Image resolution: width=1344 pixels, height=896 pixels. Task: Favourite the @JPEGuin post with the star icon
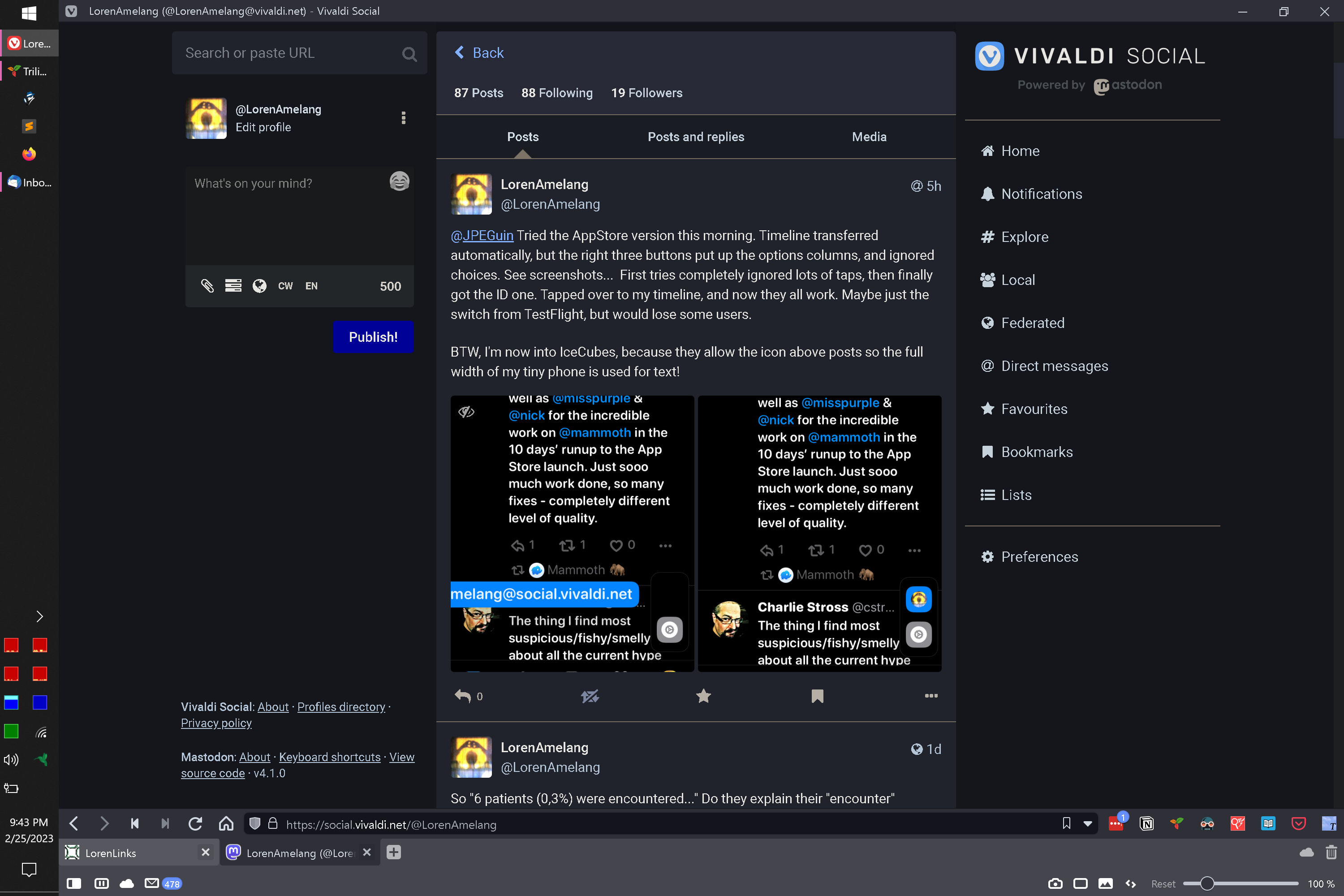click(703, 696)
